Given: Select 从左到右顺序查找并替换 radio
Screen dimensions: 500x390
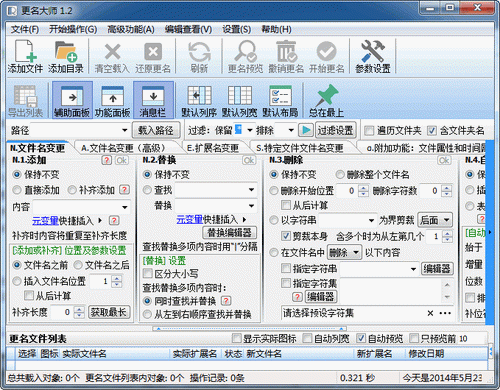Looking at the screenshot, I should [x=147, y=314].
